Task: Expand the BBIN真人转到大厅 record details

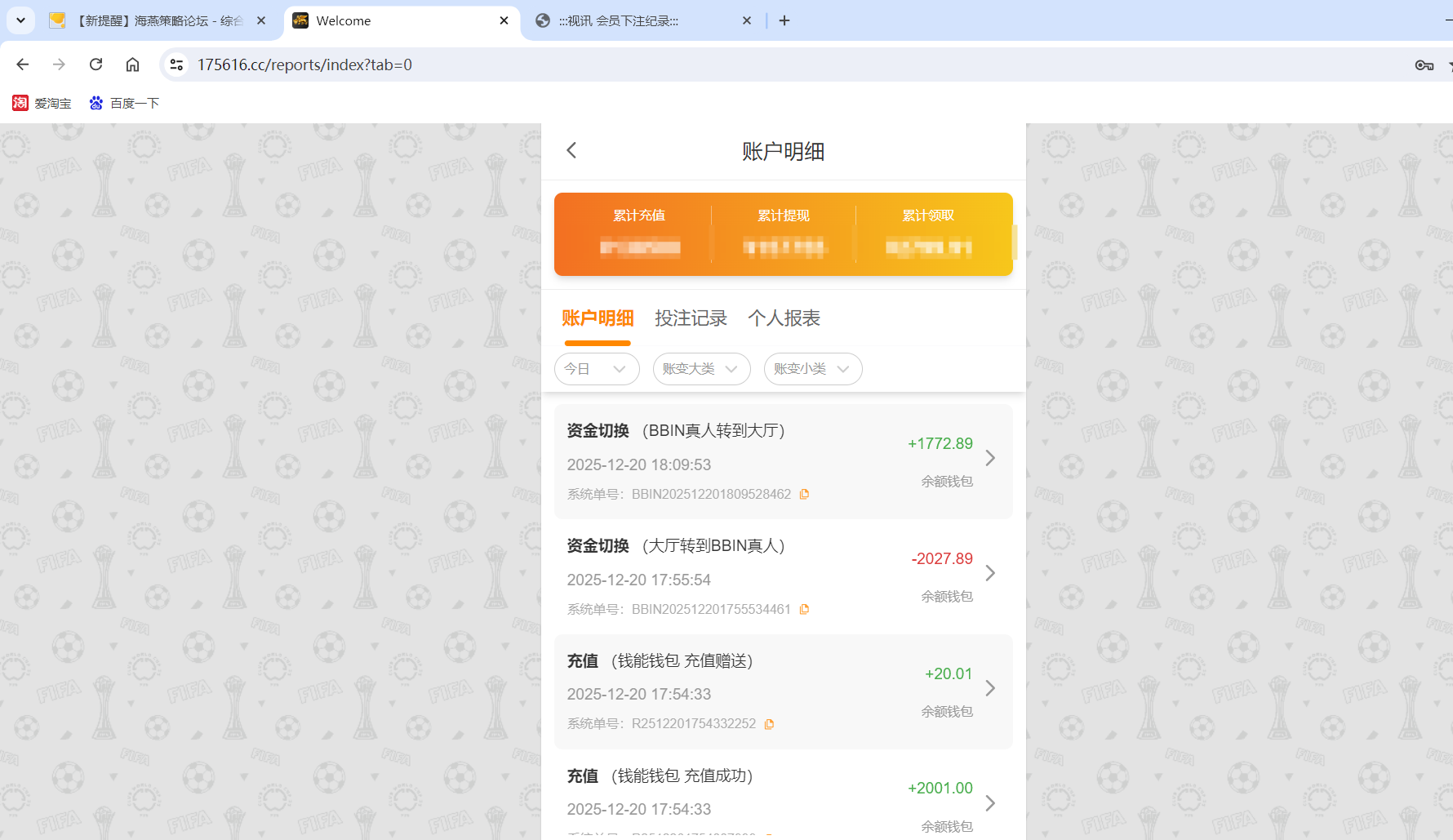Action: [990, 458]
